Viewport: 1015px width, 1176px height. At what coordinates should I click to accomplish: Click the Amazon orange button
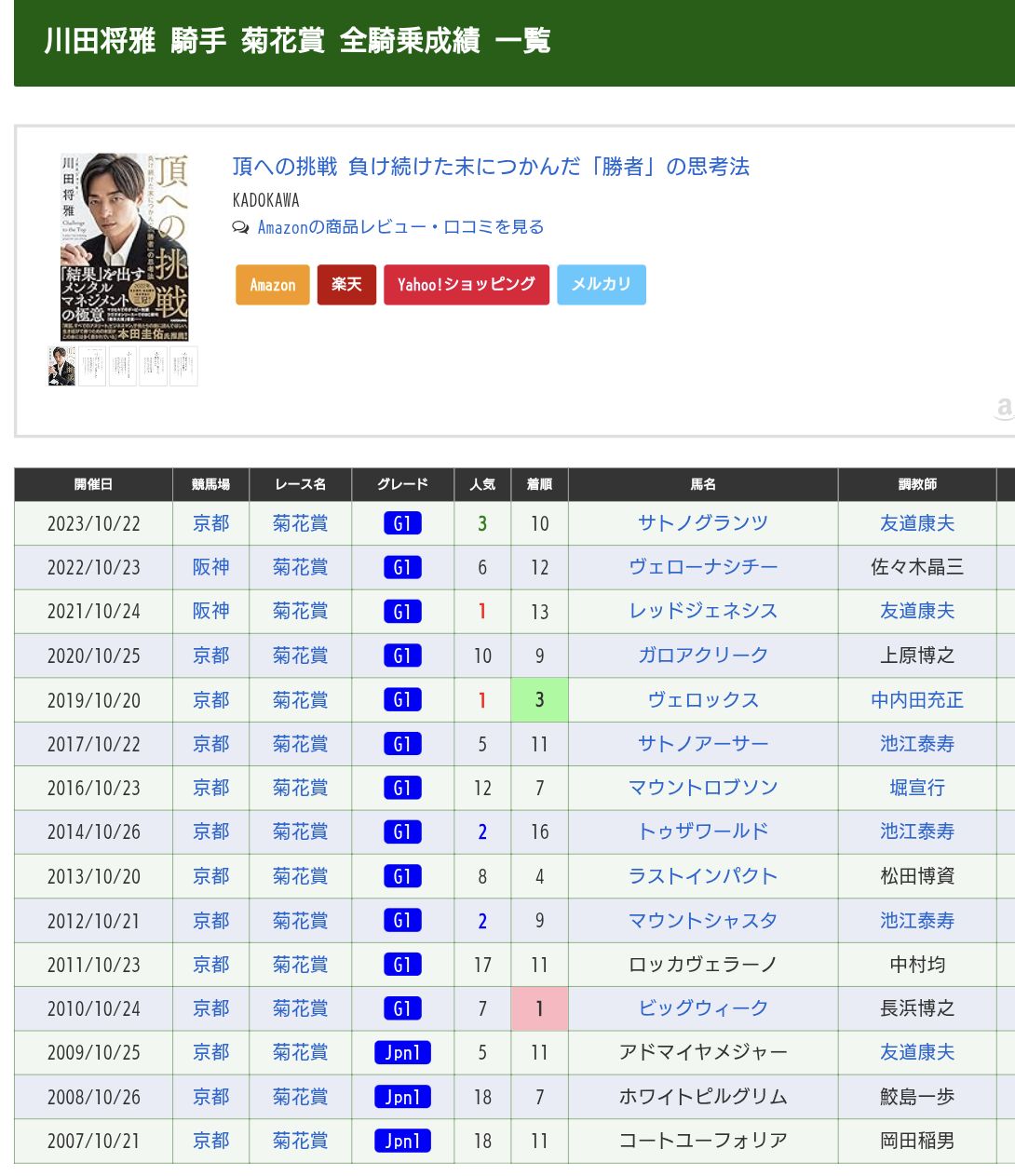(272, 285)
